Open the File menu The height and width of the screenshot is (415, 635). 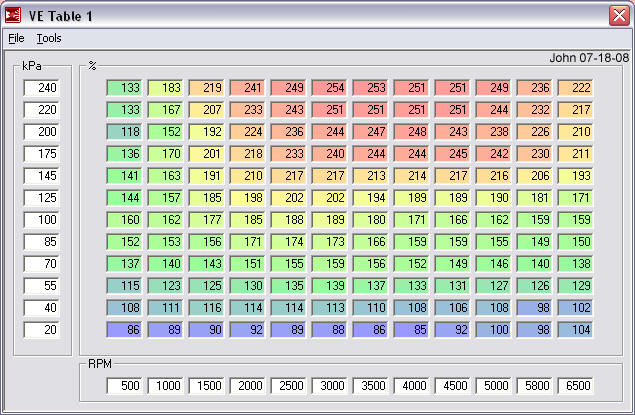(16, 38)
